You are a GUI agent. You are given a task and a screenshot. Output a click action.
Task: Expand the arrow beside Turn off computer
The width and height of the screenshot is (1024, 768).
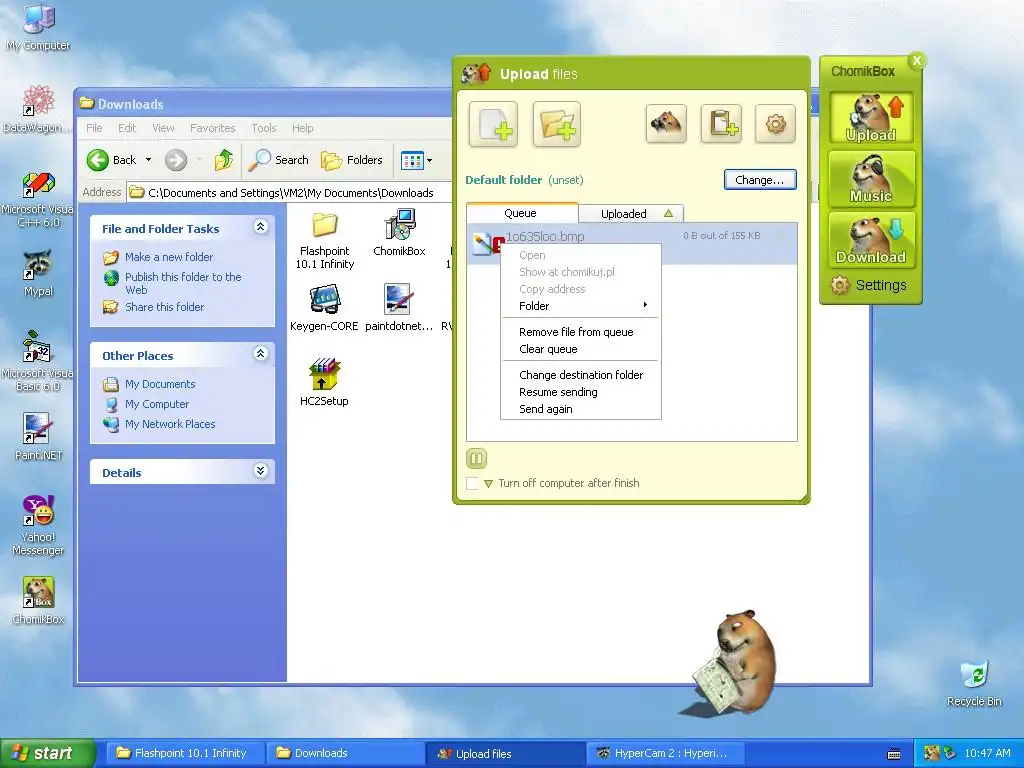coord(488,484)
